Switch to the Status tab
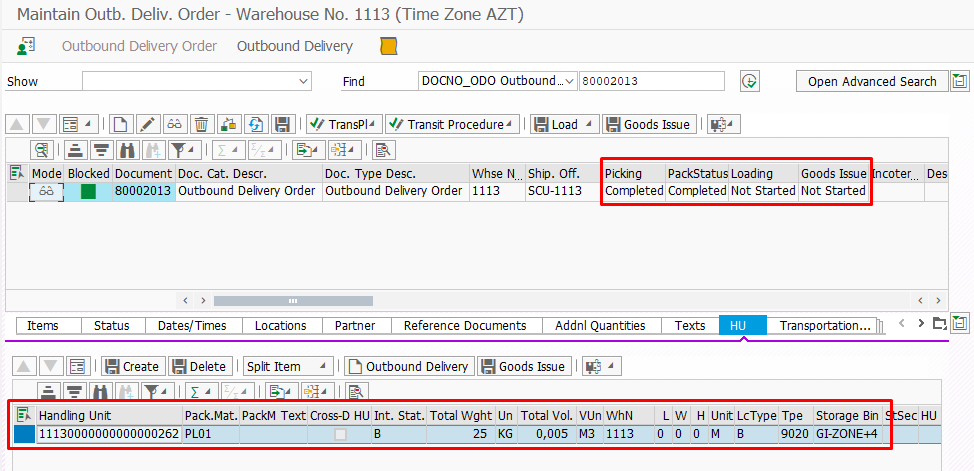 pos(111,325)
